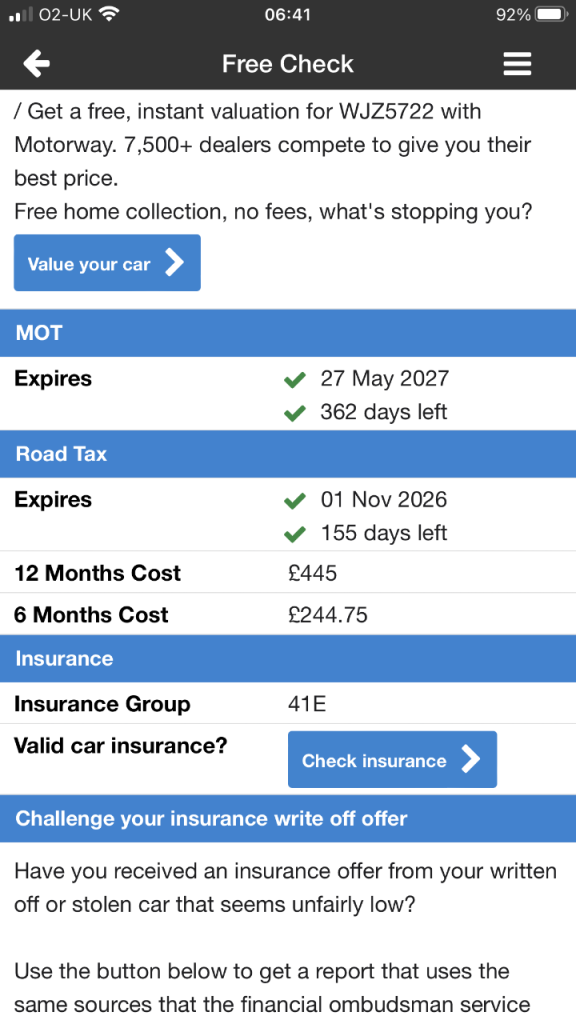
Task: Tap green checkmark beside 362 days left
Action: (x=295, y=413)
